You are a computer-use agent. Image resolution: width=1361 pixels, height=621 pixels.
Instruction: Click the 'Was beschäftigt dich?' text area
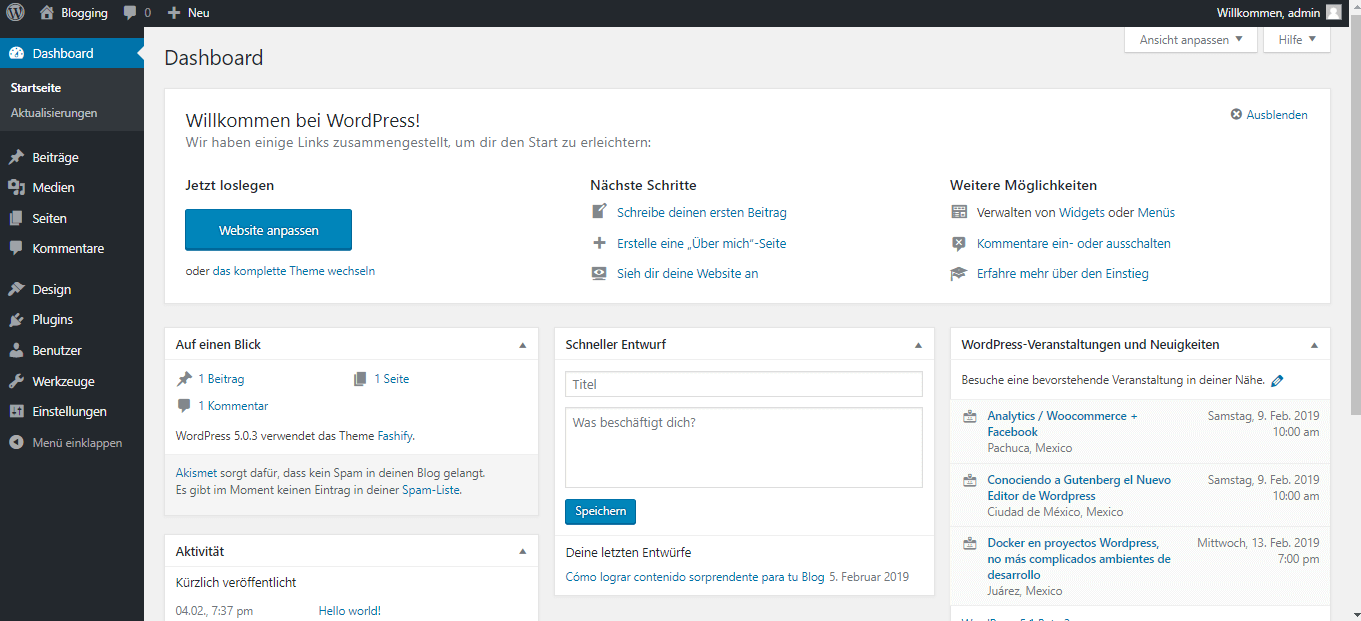pyautogui.click(x=744, y=447)
